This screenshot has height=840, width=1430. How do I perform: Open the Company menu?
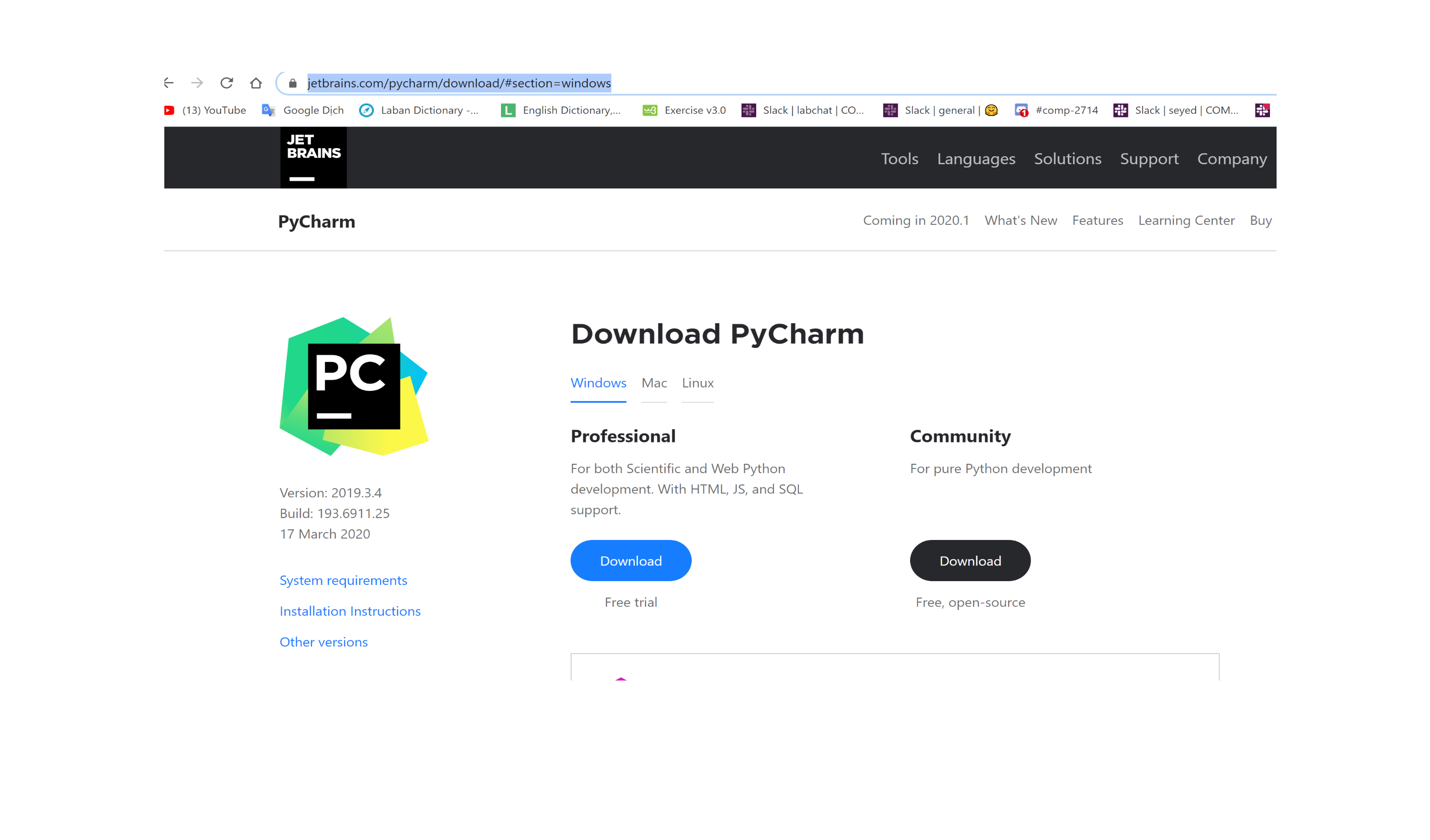[1232, 159]
